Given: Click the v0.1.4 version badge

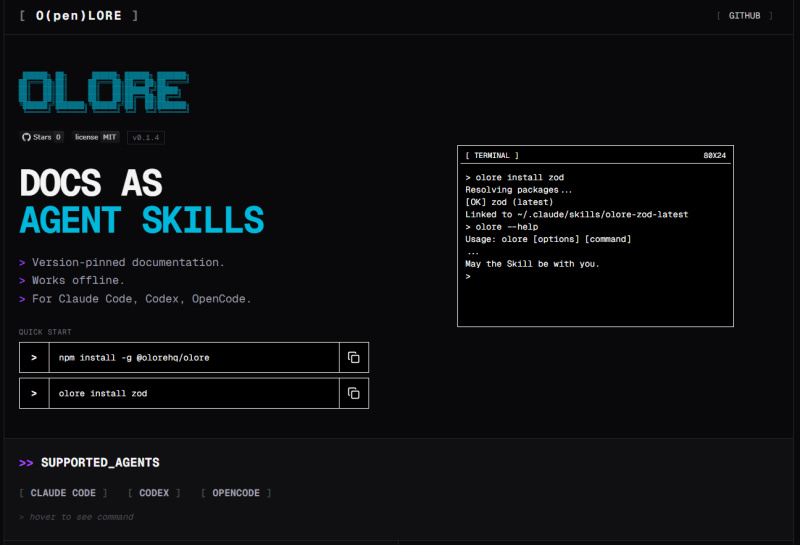Looking at the screenshot, I should pyautogui.click(x=146, y=137).
